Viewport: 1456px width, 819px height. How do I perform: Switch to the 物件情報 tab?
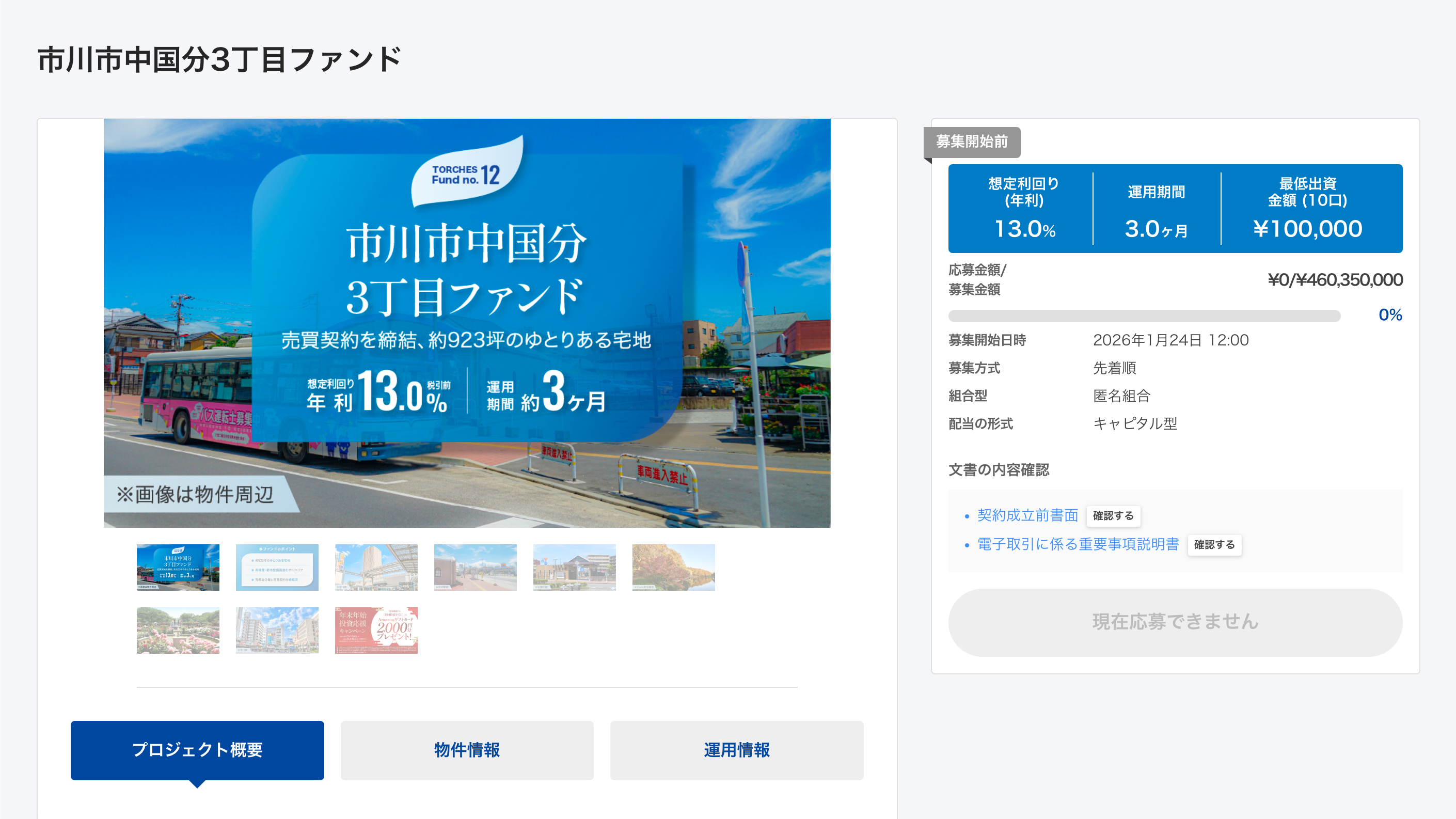467,750
